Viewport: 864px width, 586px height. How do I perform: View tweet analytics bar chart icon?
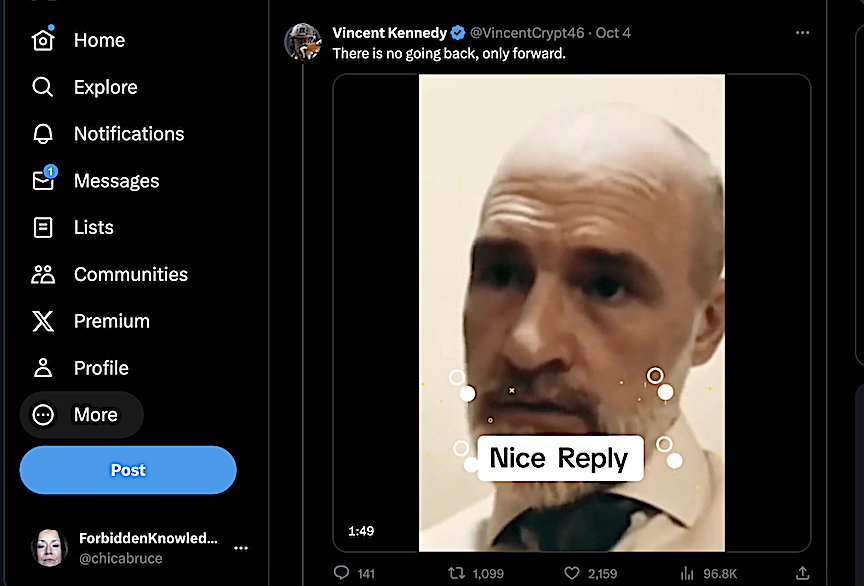pyautogui.click(x=687, y=573)
